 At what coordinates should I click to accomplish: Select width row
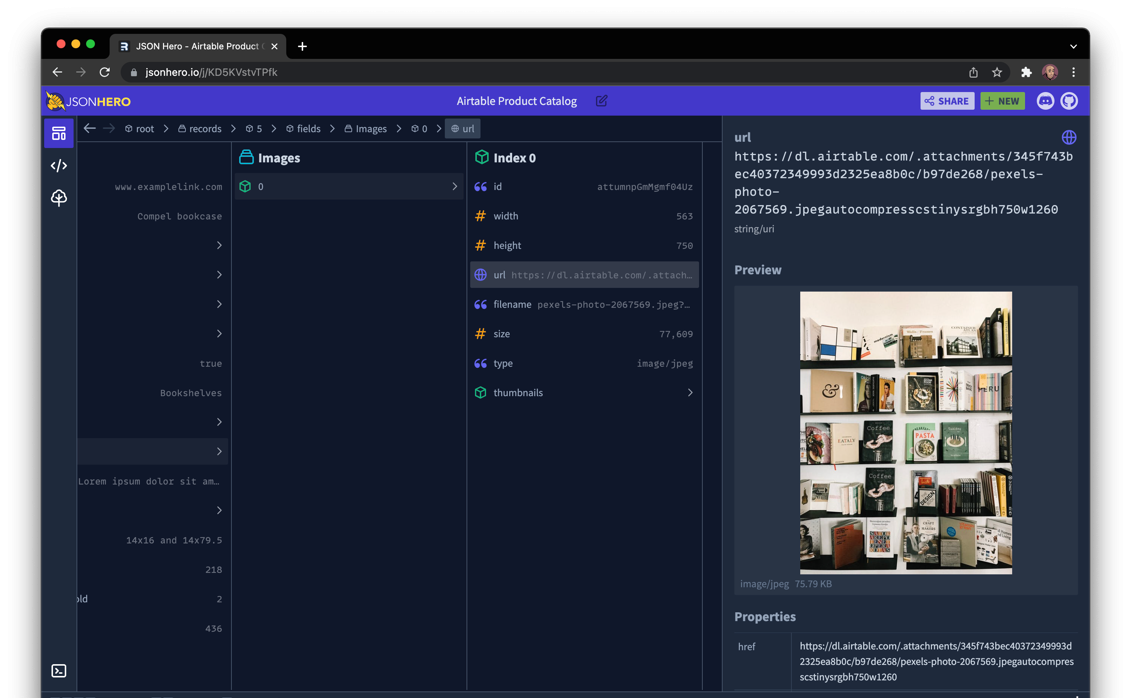point(584,216)
